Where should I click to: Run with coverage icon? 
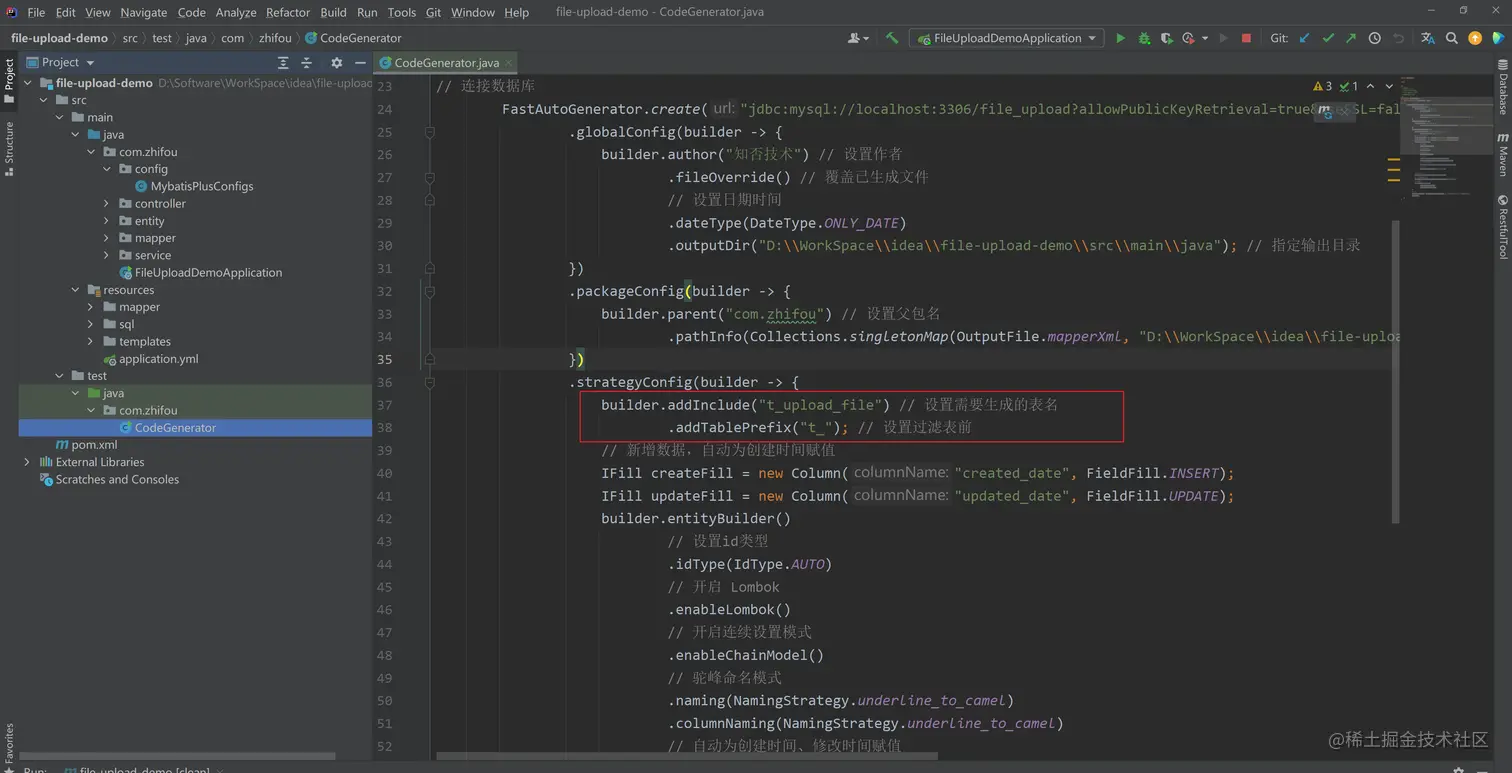(x=1166, y=38)
